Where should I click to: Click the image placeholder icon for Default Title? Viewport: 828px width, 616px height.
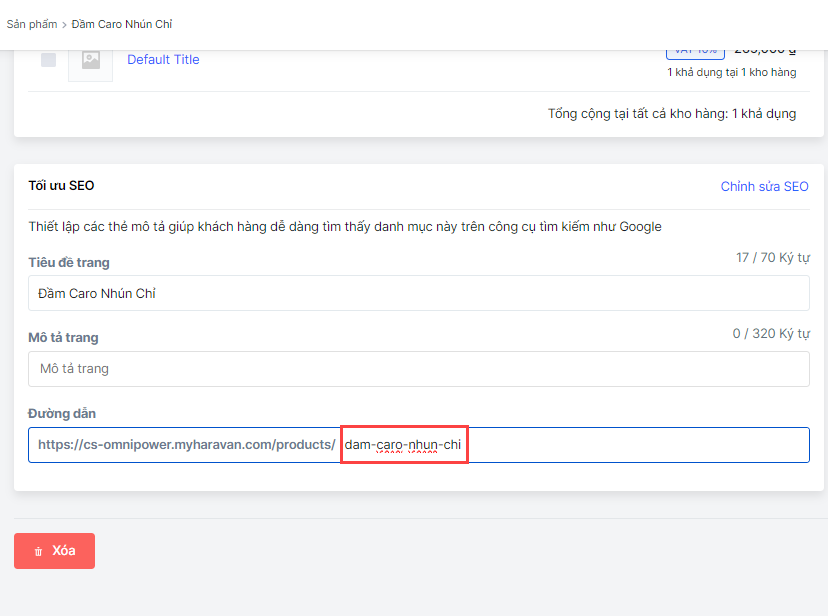pyautogui.click(x=91, y=60)
